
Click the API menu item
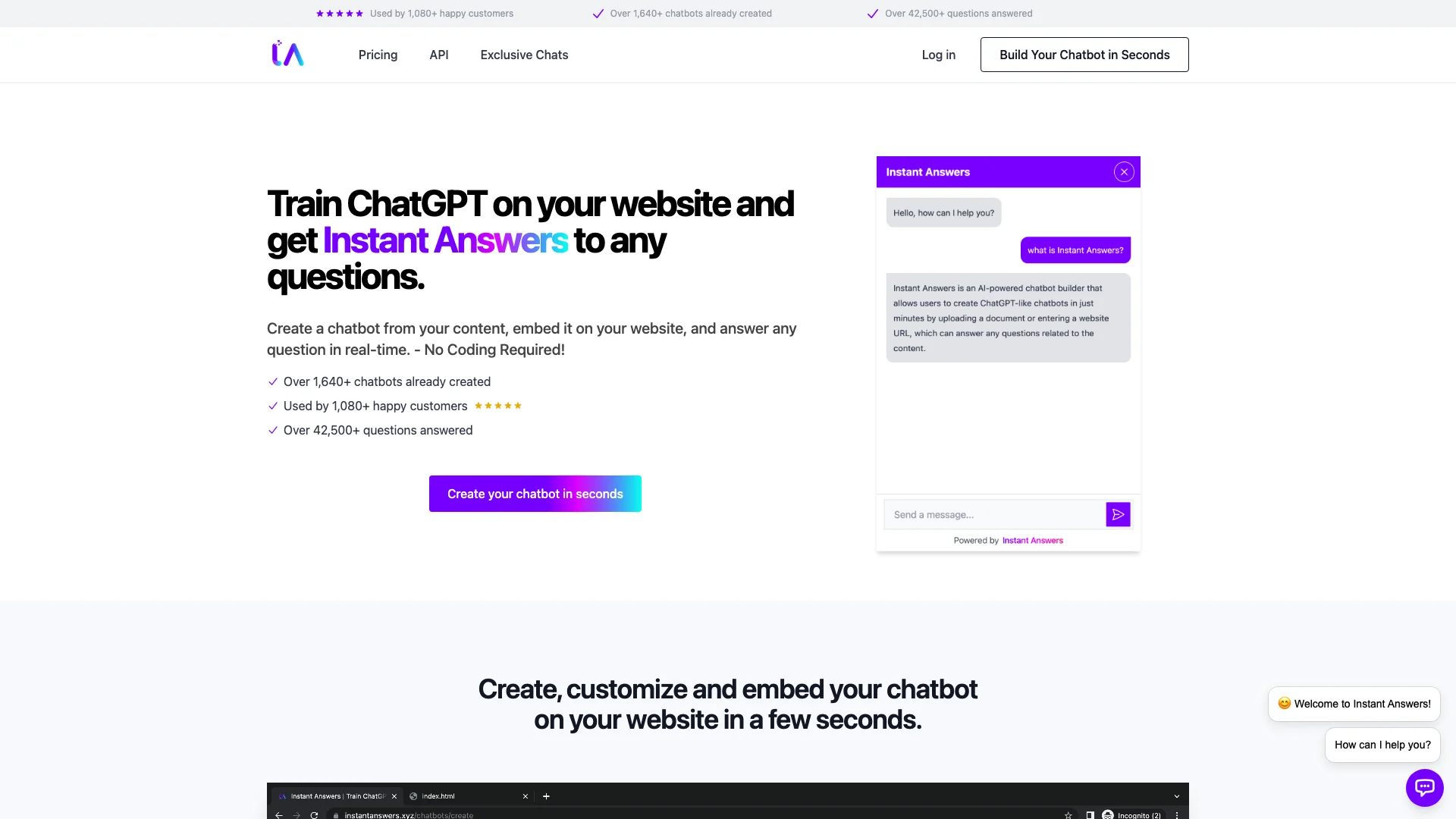438,55
